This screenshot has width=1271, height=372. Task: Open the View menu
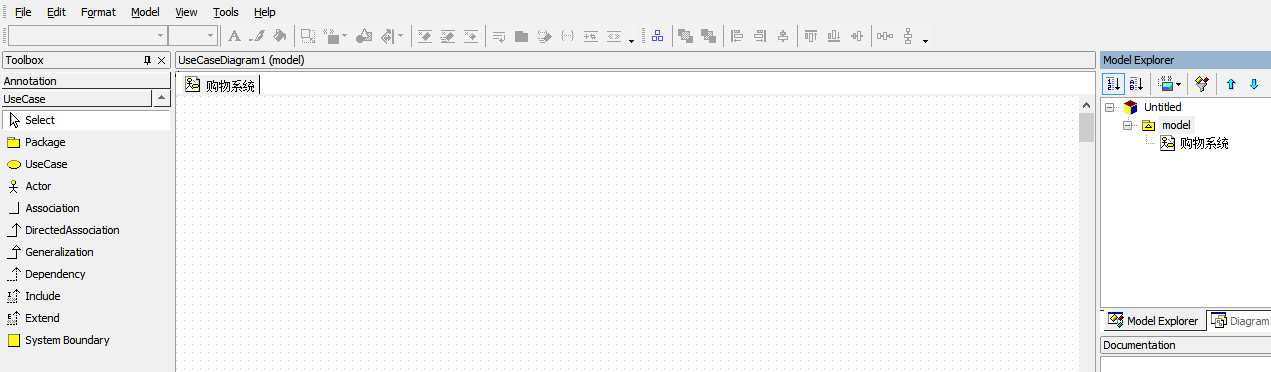(x=186, y=12)
